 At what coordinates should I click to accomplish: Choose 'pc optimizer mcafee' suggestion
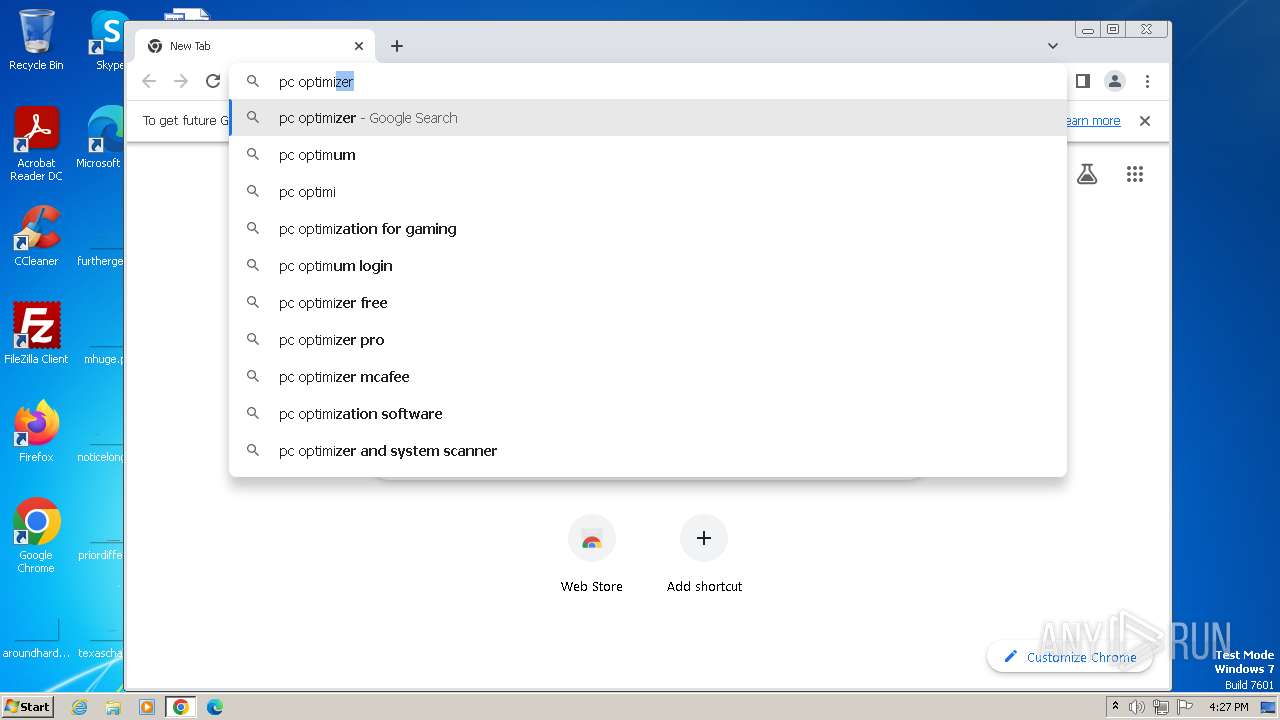[648, 377]
